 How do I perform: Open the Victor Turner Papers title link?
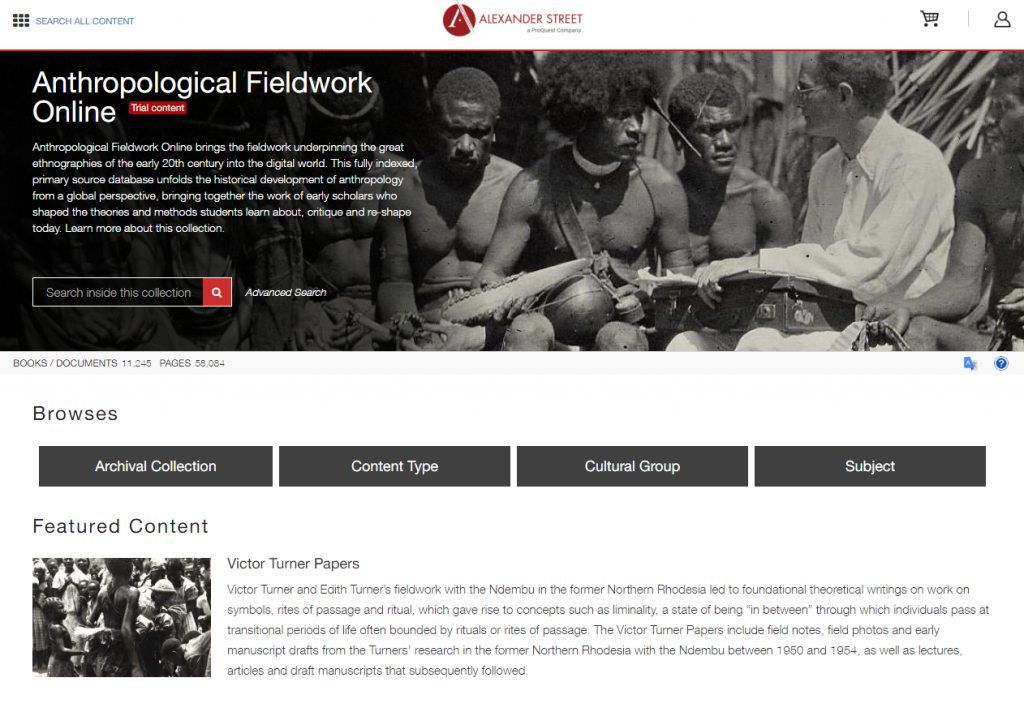pos(293,564)
